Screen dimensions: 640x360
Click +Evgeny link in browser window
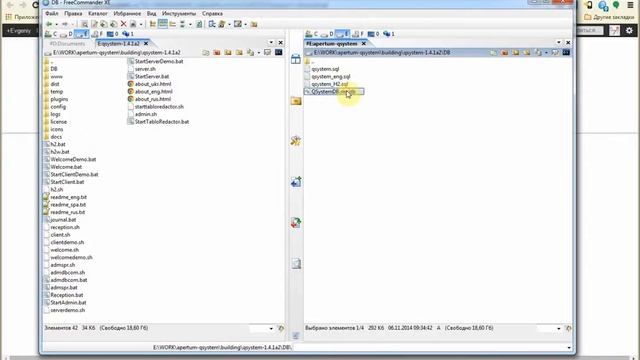(19, 31)
